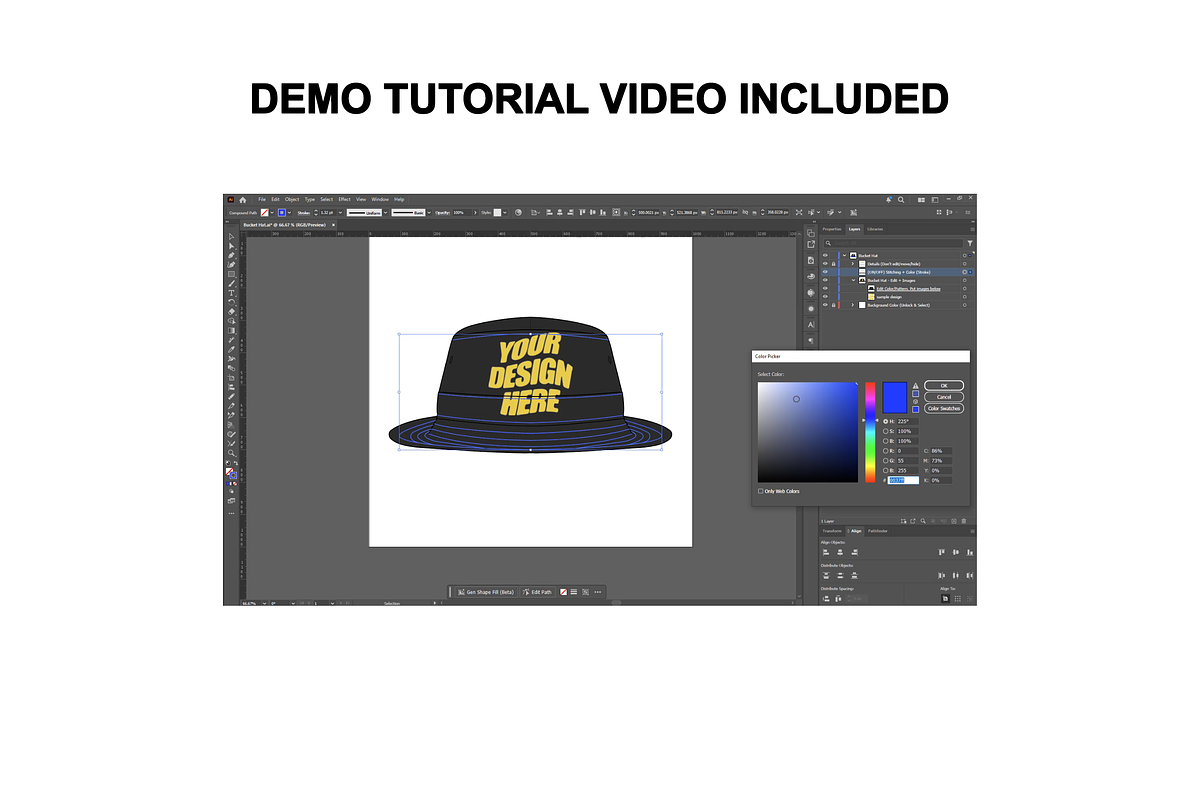Click horizontal align left in Align panel
Image resolution: width=1200 pixels, height=800 pixels.
point(826,552)
